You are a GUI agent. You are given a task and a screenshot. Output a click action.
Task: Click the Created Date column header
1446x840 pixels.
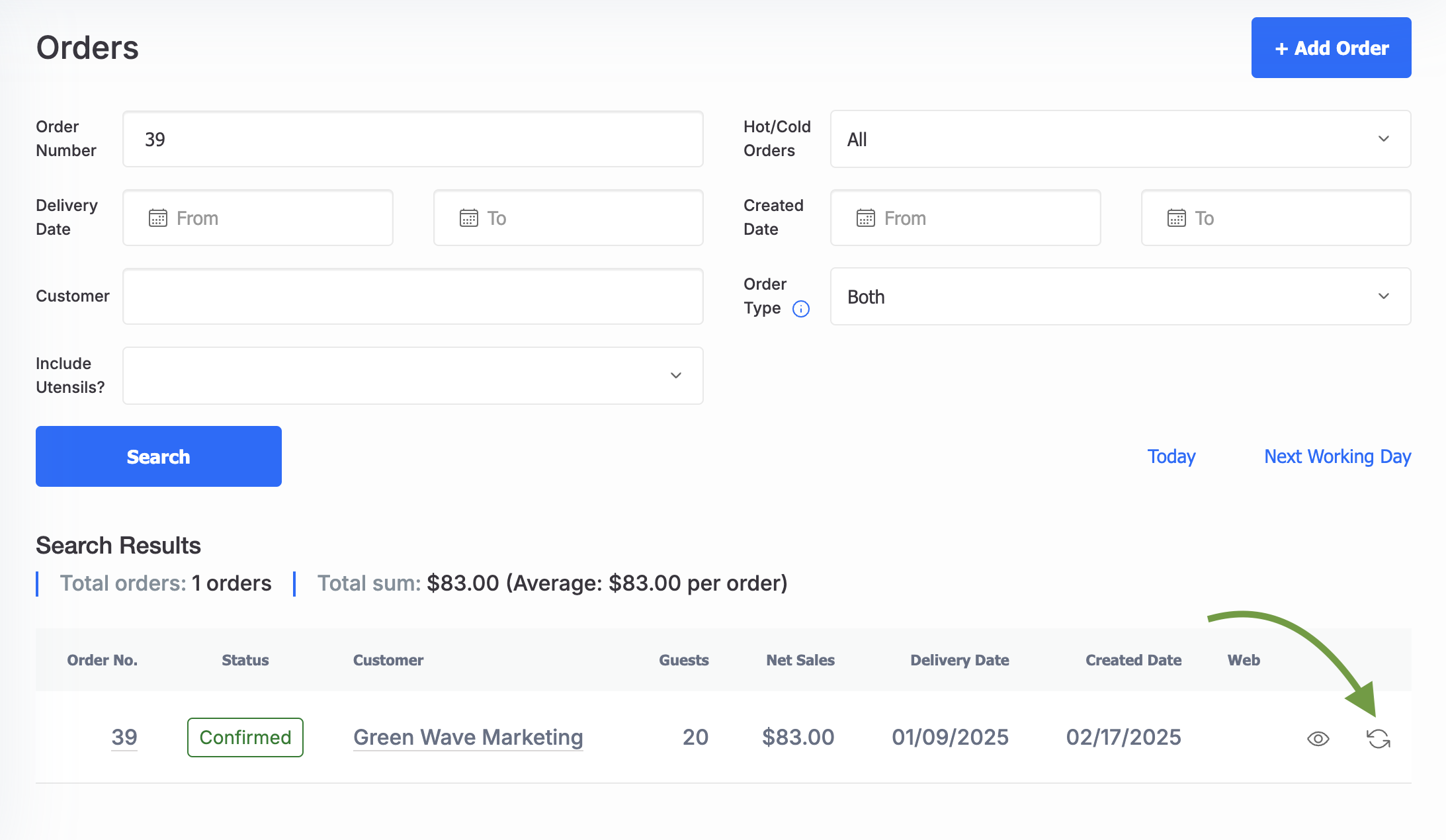1134,660
